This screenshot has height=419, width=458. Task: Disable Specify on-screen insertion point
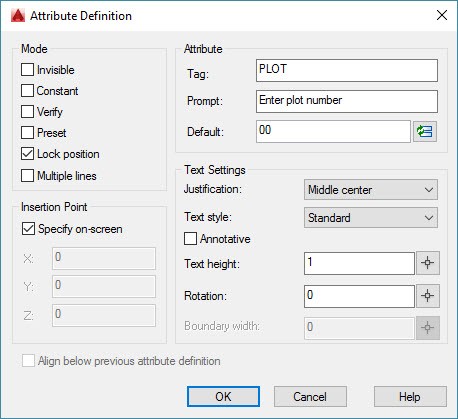(x=28, y=229)
